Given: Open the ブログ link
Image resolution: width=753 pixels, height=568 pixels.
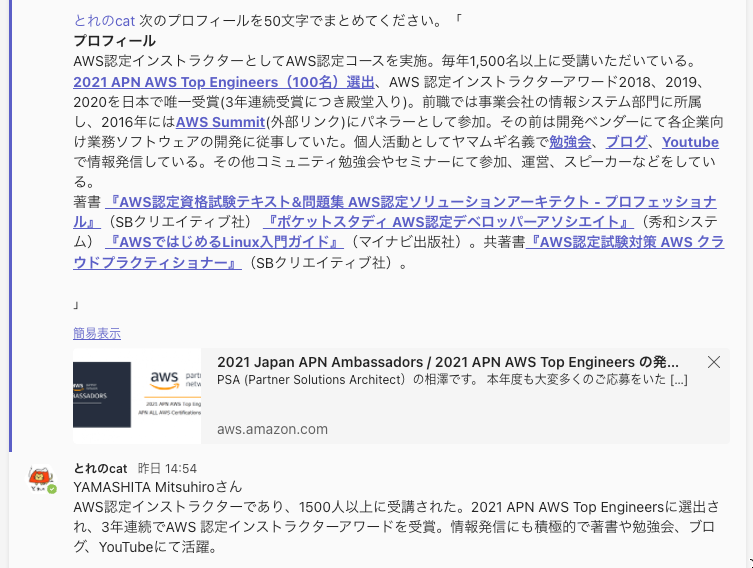Looking at the screenshot, I should point(627,142).
